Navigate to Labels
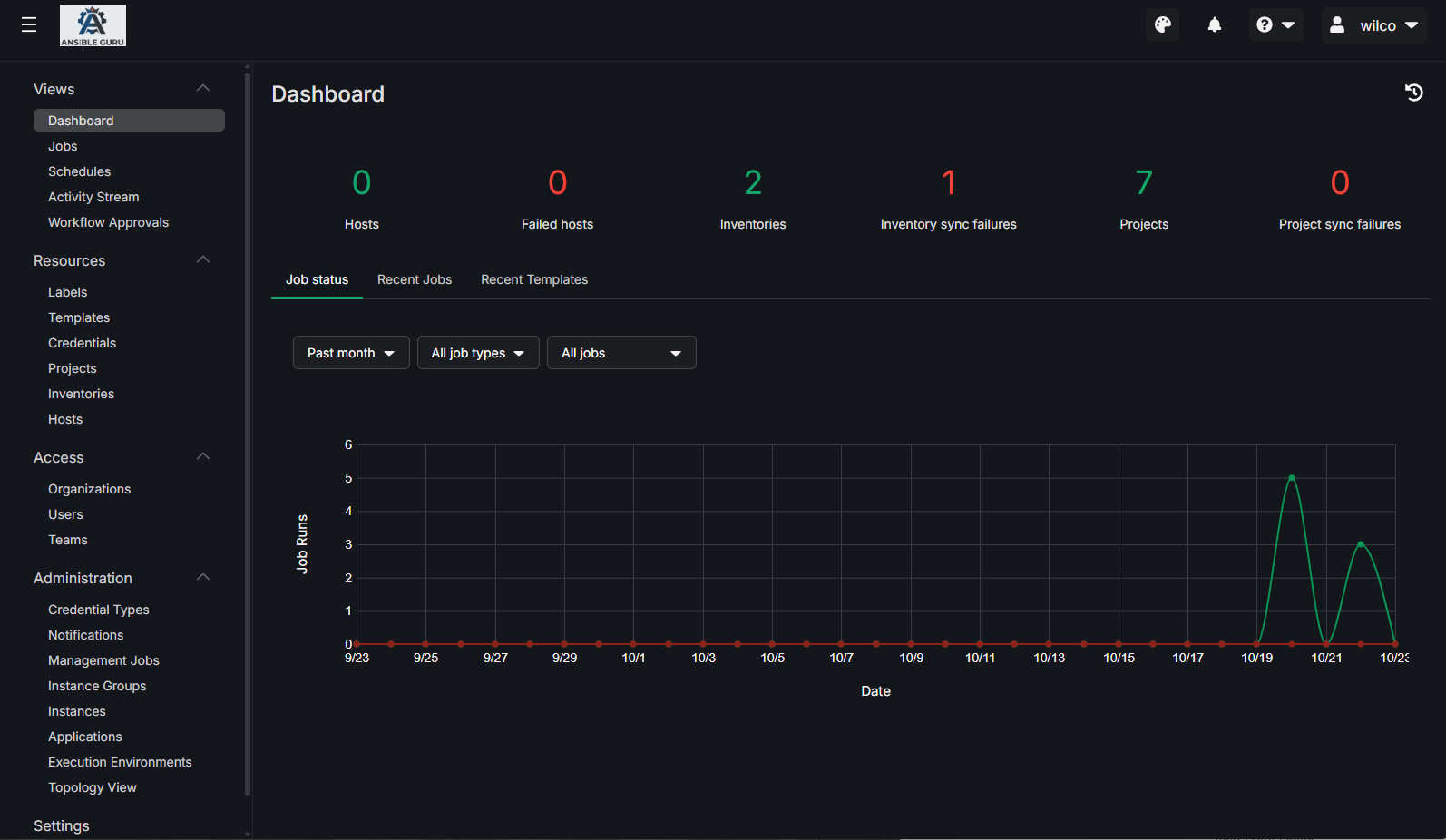1446x840 pixels. 67,292
